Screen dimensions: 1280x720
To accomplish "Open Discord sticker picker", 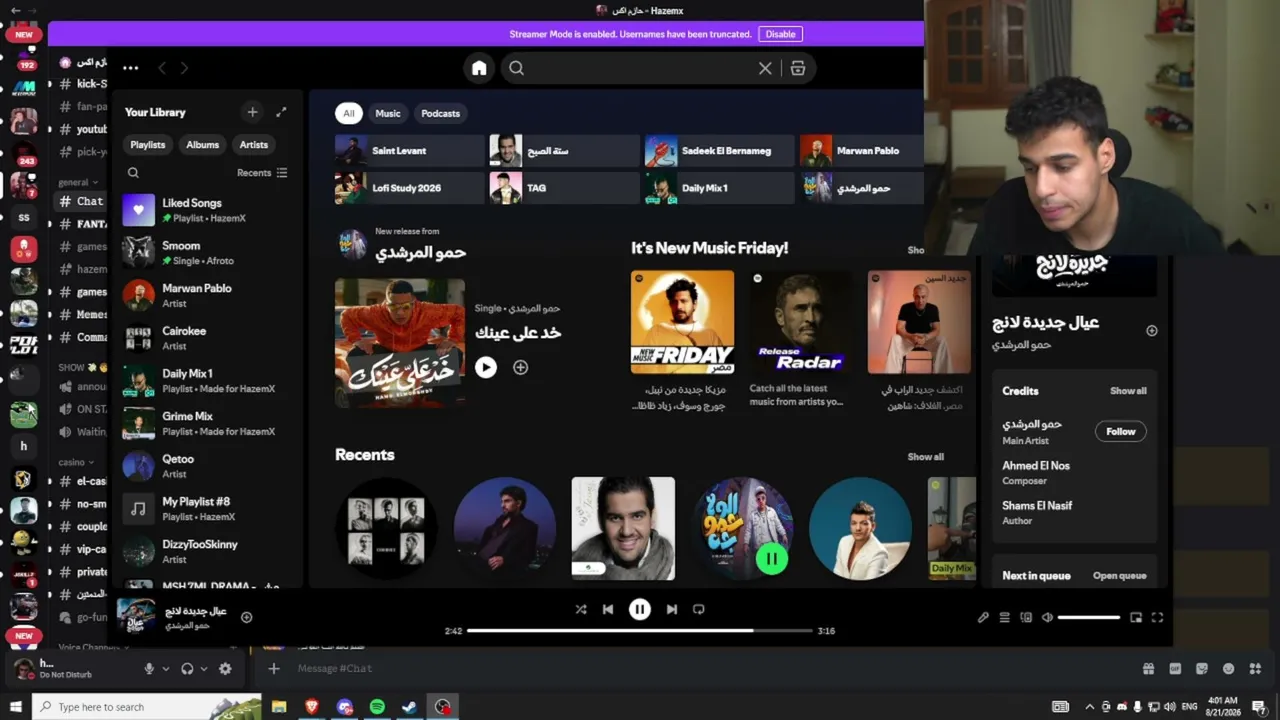I will (1201, 669).
